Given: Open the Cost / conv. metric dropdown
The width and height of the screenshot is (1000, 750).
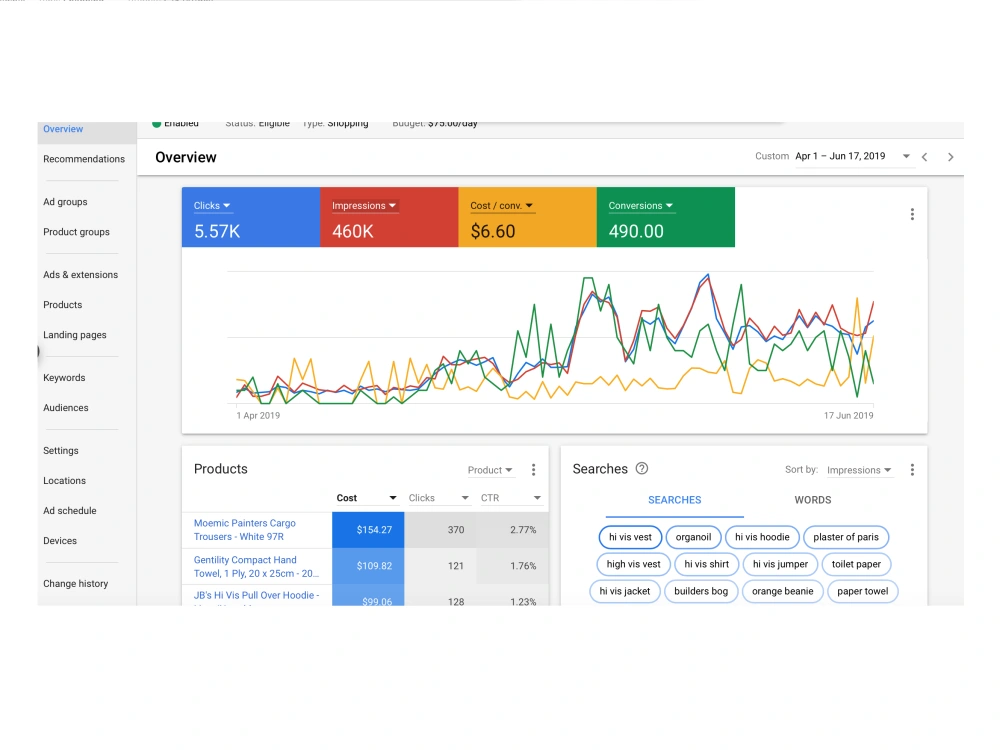Looking at the screenshot, I should (x=501, y=206).
